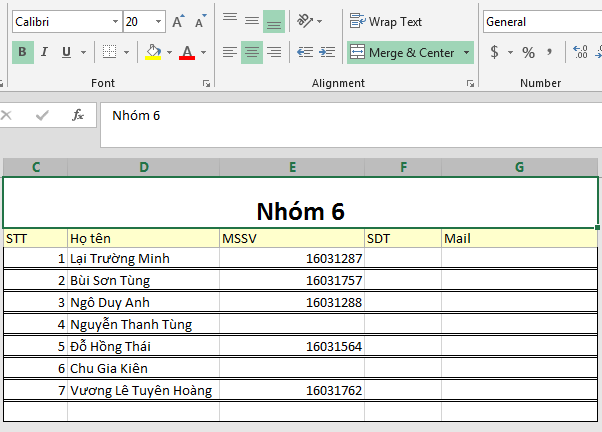Open the Underline style dropdown arrow

coord(83,52)
